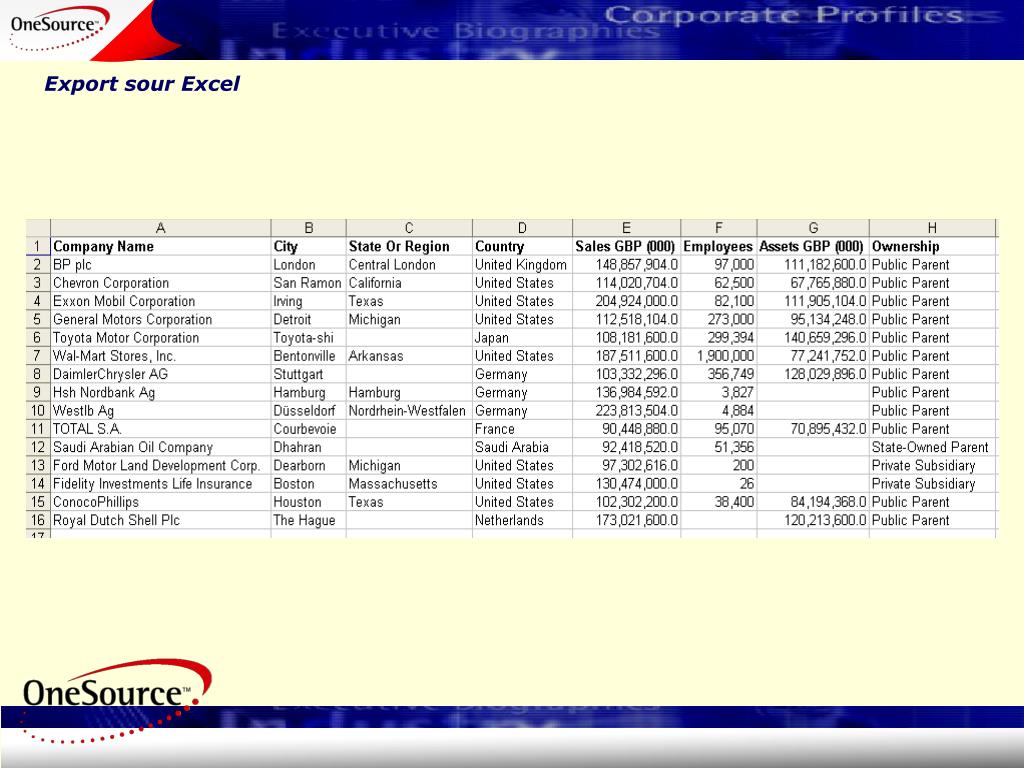Viewport: 1024px width, 768px height.
Task: Click the 'Company Name' header cell
Action: point(161,246)
